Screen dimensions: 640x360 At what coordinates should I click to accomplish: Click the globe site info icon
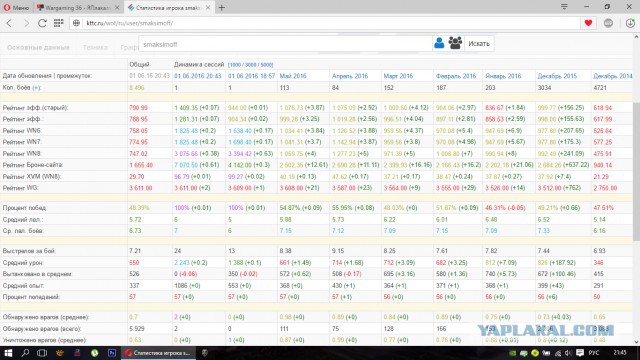(76, 23)
